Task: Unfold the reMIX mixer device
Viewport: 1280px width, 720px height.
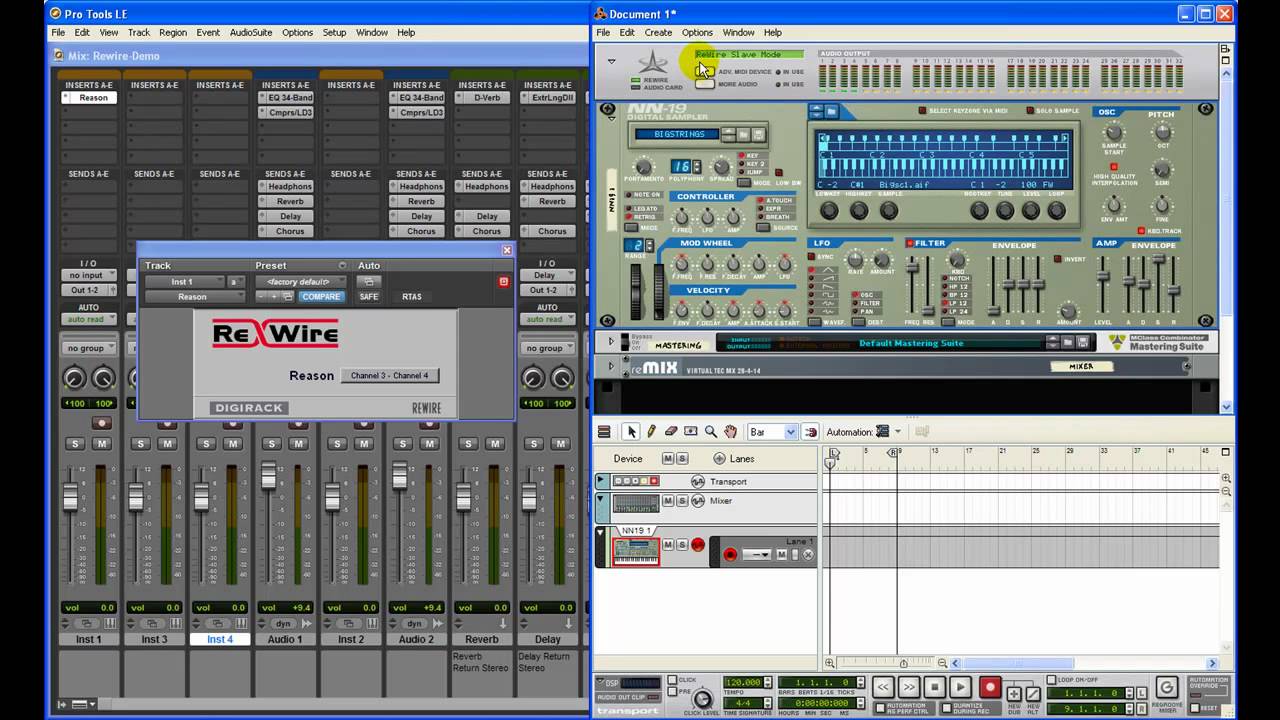Action: pos(611,367)
